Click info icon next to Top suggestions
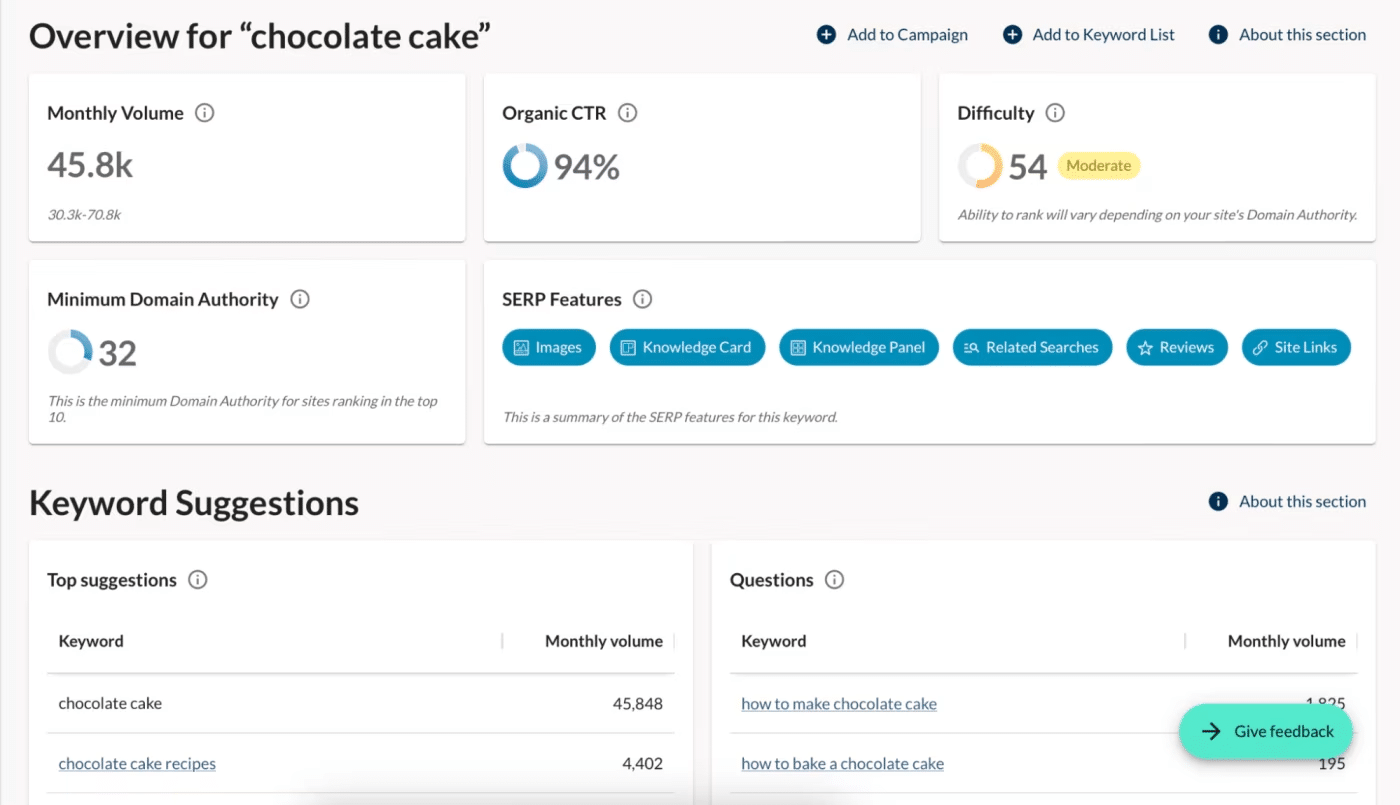1400x805 pixels. tap(198, 580)
